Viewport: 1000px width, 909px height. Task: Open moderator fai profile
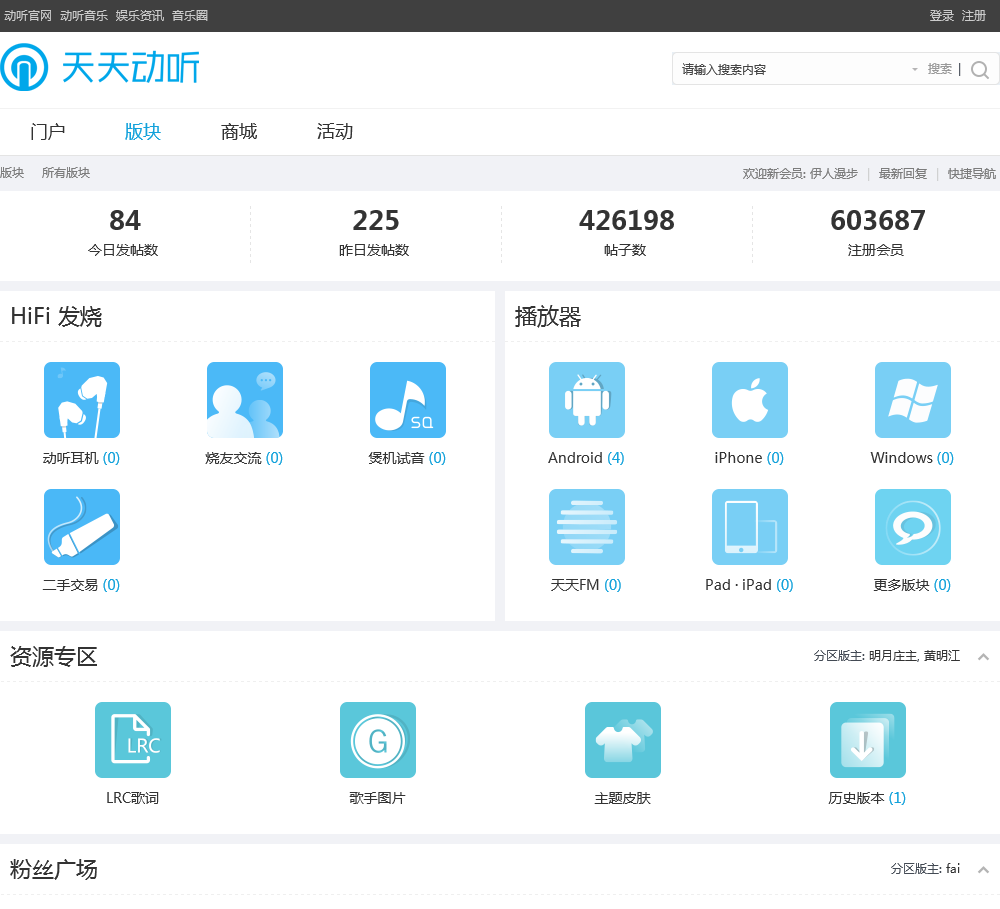coord(953,869)
